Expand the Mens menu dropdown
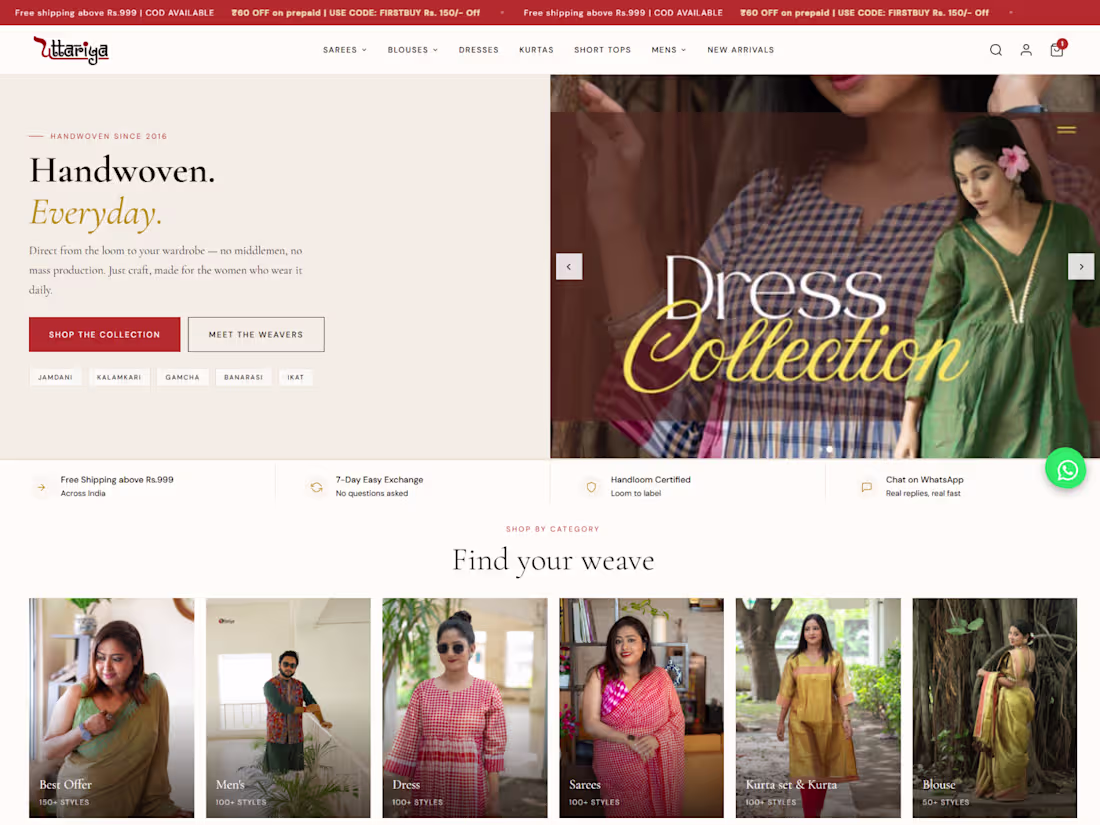This screenshot has width=1100, height=825. pyautogui.click(x=669, y=50)
